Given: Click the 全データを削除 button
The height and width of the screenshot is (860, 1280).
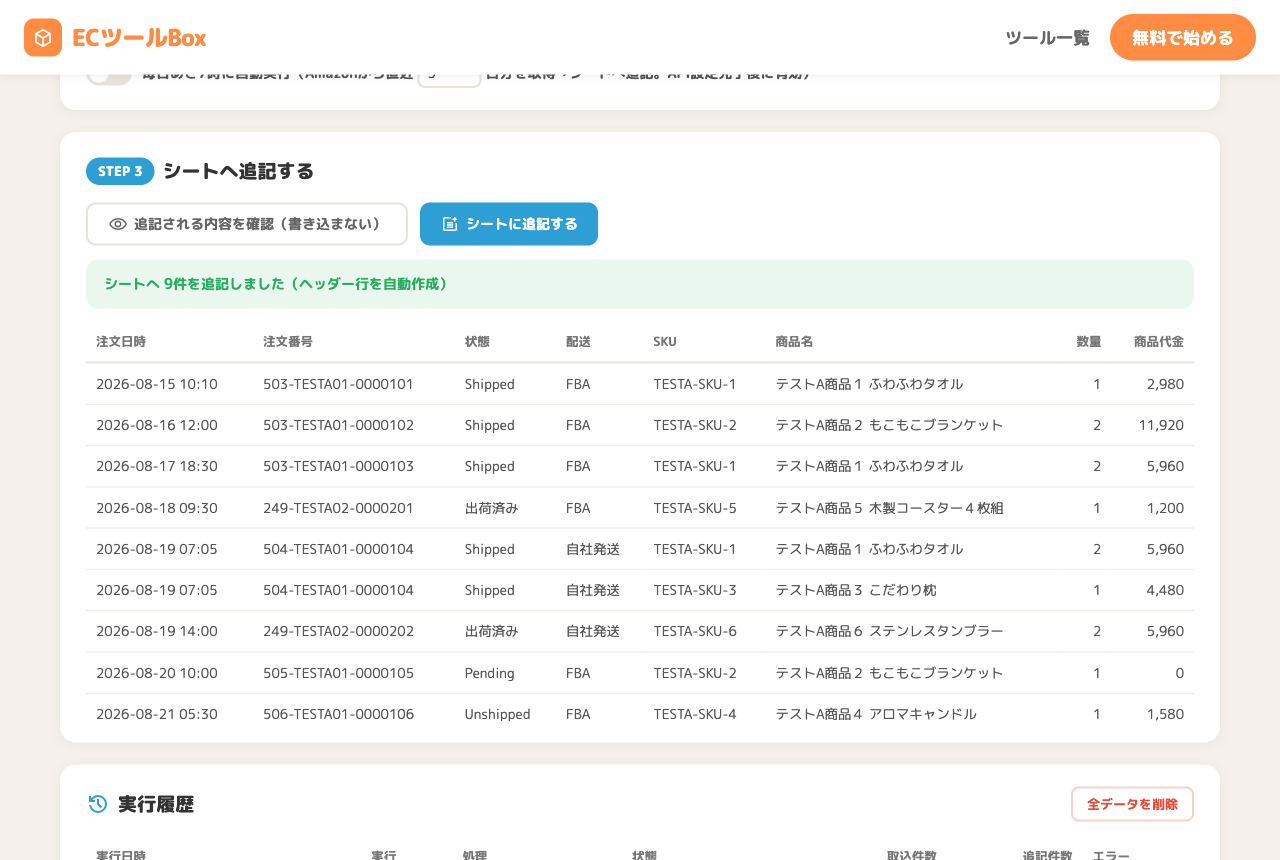Looking at the screenshot, I should (x=1132, y=804).
